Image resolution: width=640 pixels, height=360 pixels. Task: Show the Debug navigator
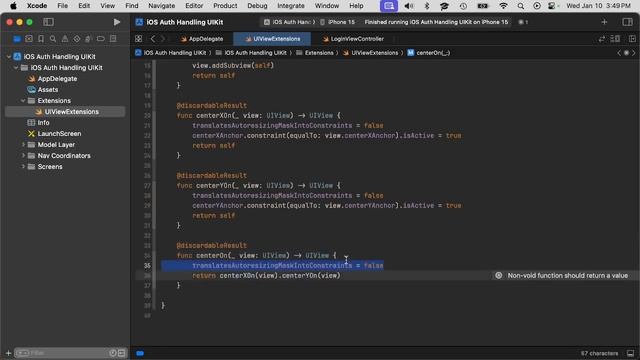(x=89, y=39)
